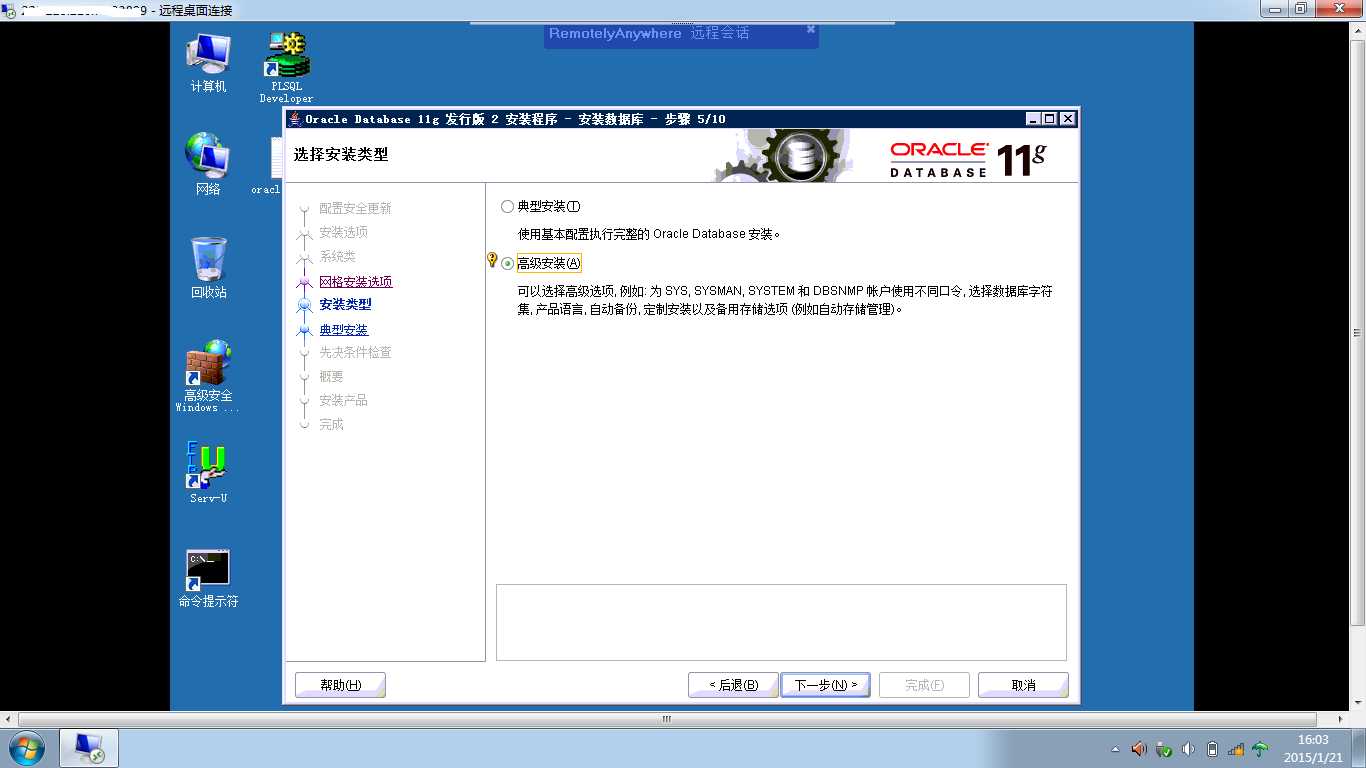This screenshot has width=1366, height=768.
Task: Click the Oracle Database 11g logo
Action: [x=968, y=158]
